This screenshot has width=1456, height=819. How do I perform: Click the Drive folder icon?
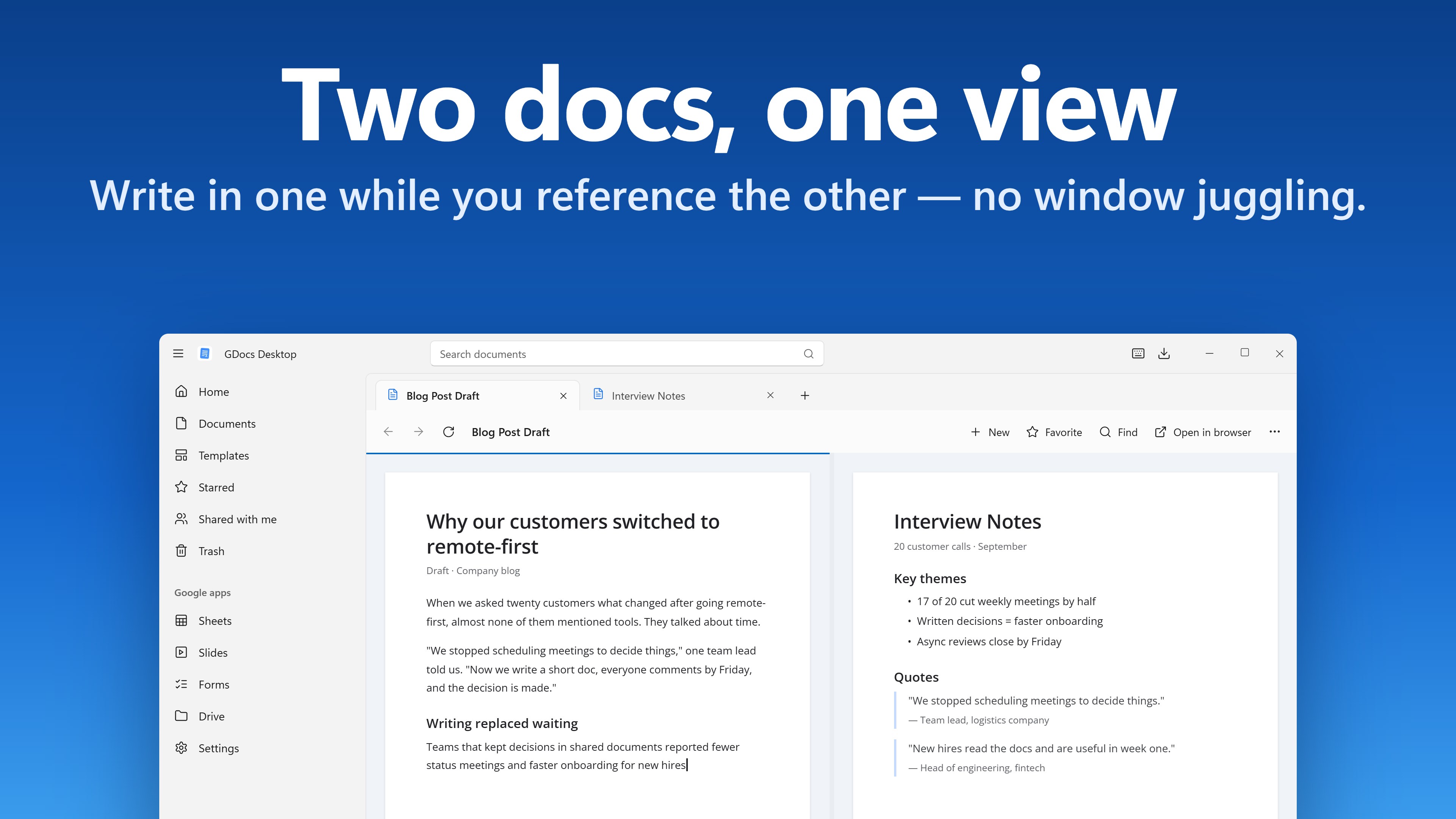[x=181, y=715]
